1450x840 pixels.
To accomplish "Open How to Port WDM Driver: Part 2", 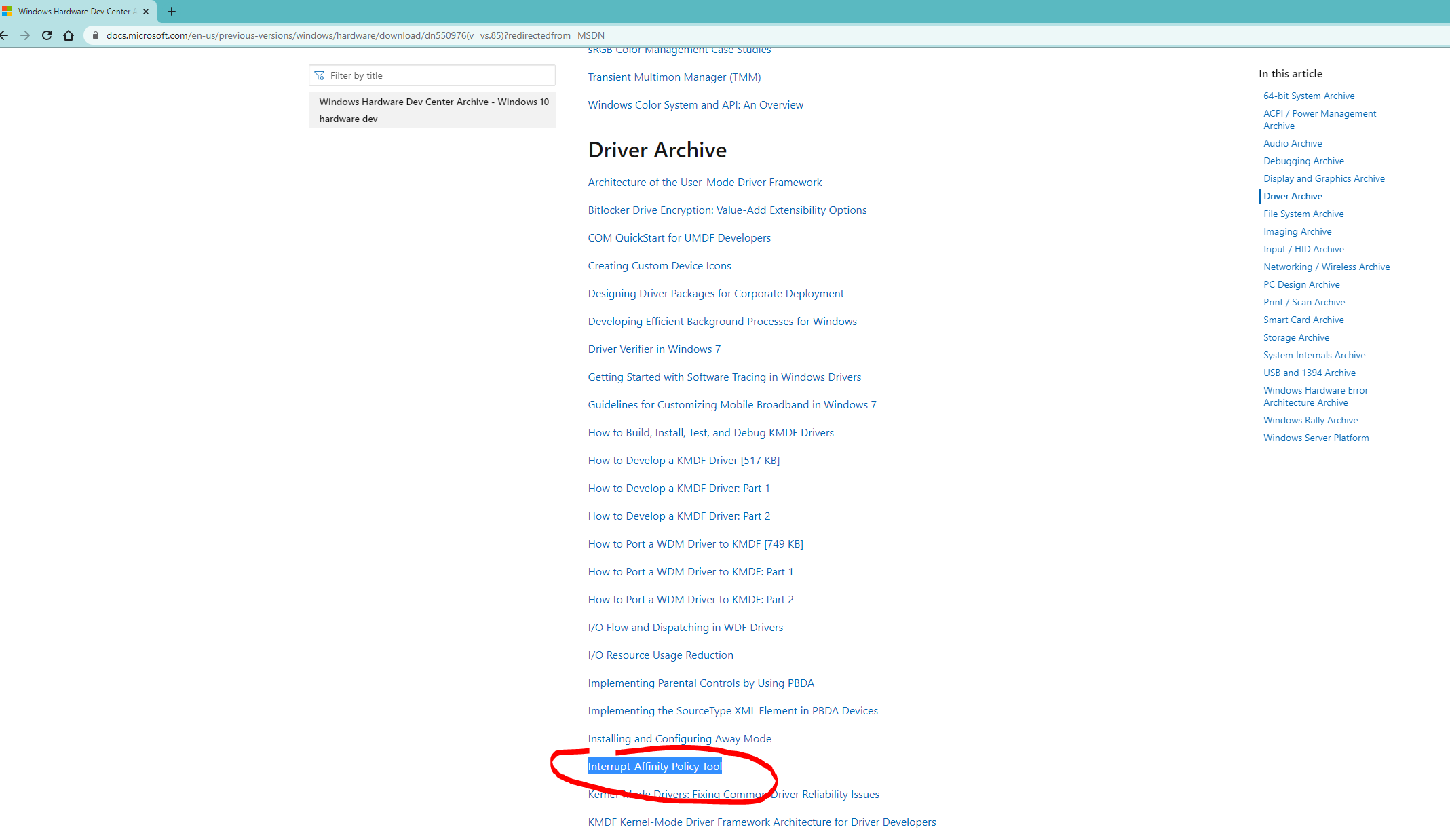I will pyautogui.click(x=691, y=600).
